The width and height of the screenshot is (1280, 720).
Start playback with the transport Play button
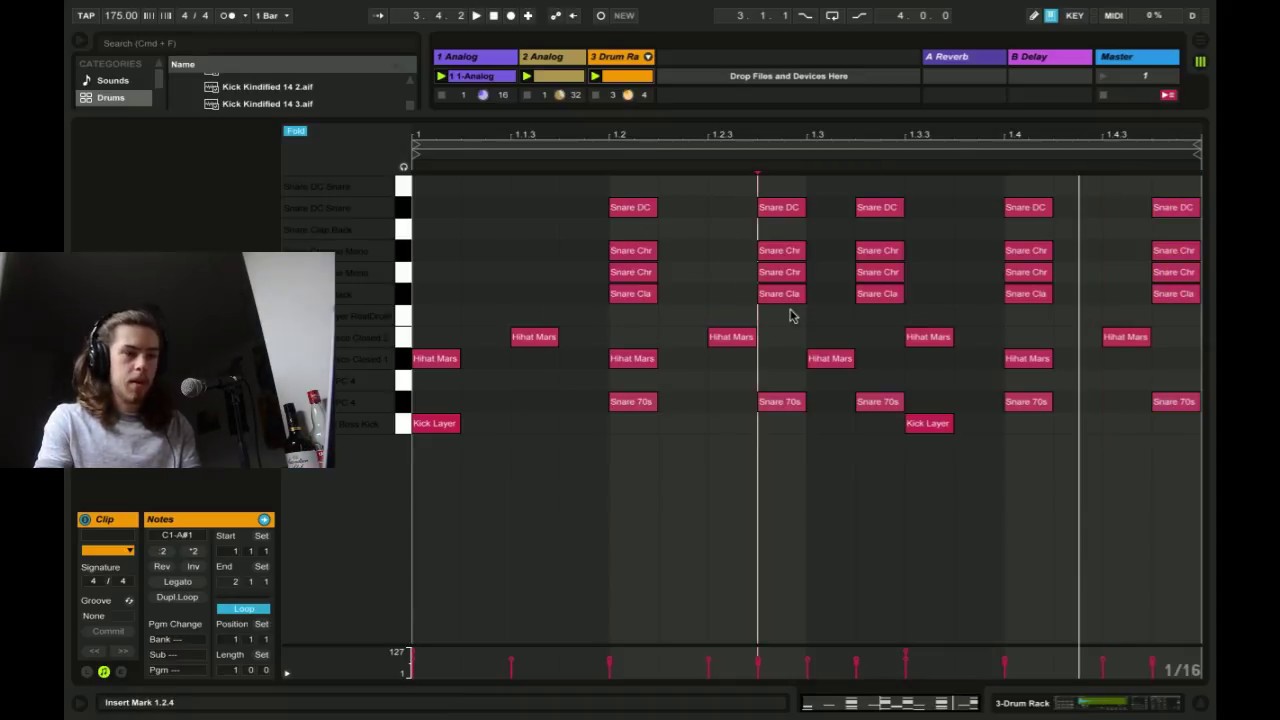click(476, 15)
